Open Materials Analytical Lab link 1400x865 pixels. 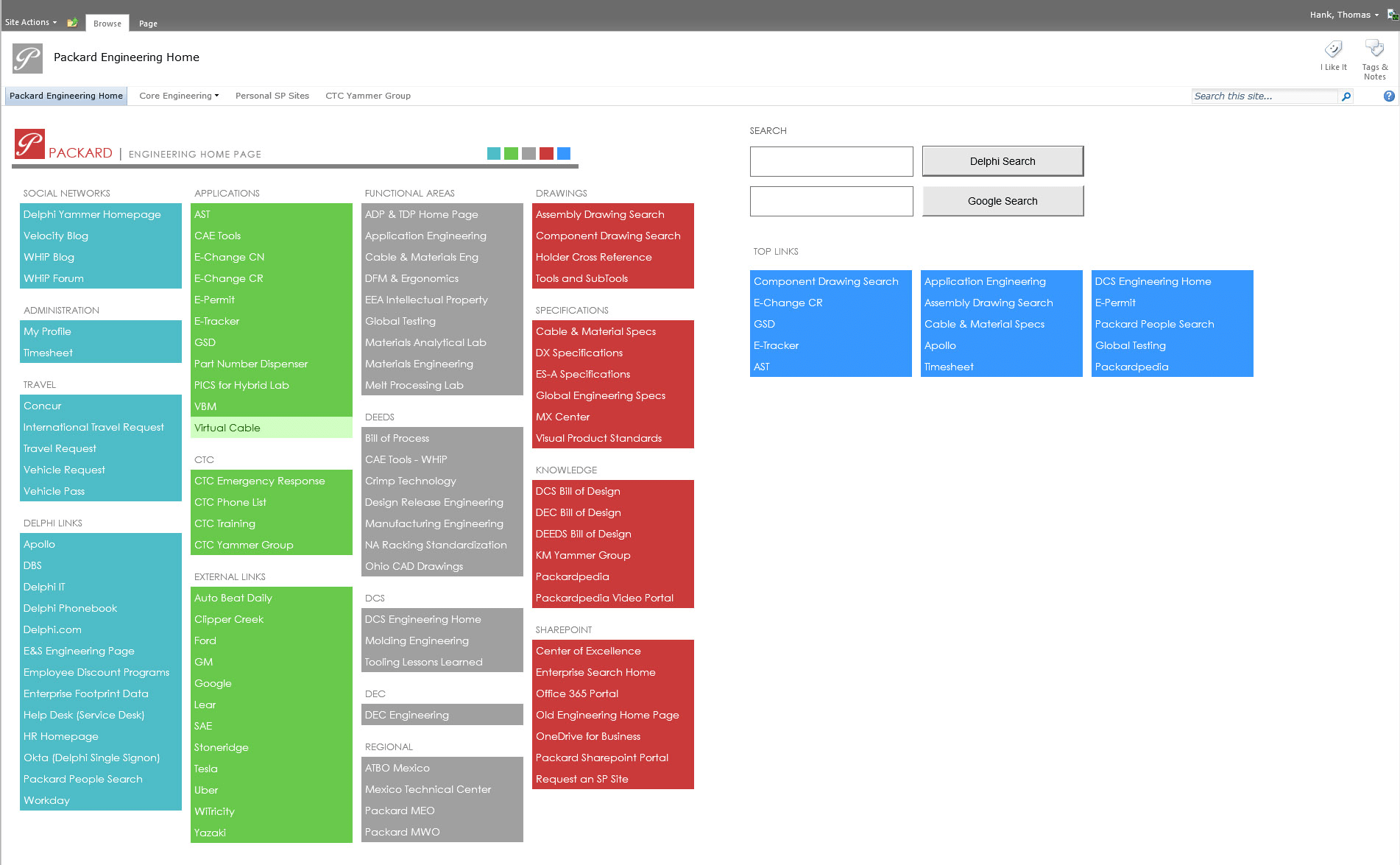(x=425, y=342)
